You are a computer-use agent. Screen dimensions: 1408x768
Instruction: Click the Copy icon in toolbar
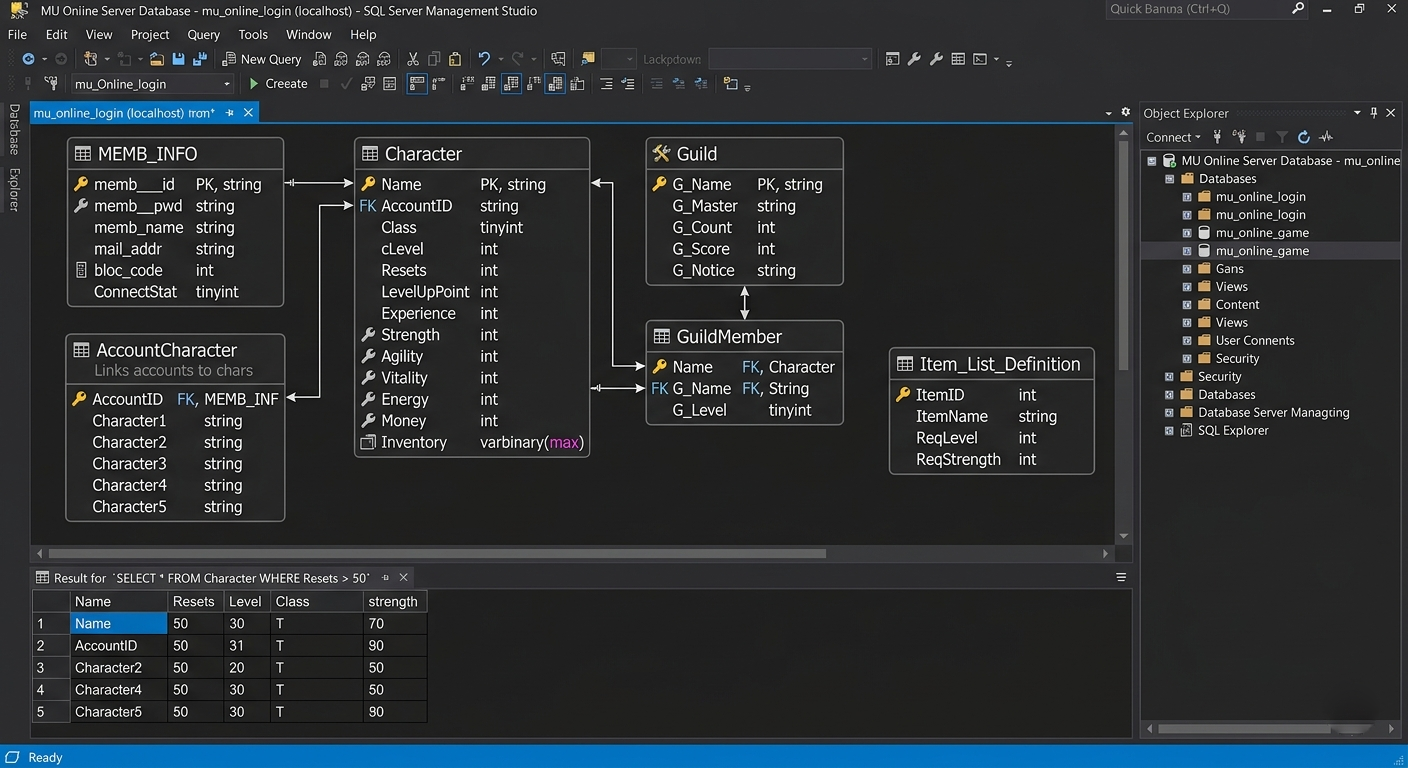pos(434,59)
